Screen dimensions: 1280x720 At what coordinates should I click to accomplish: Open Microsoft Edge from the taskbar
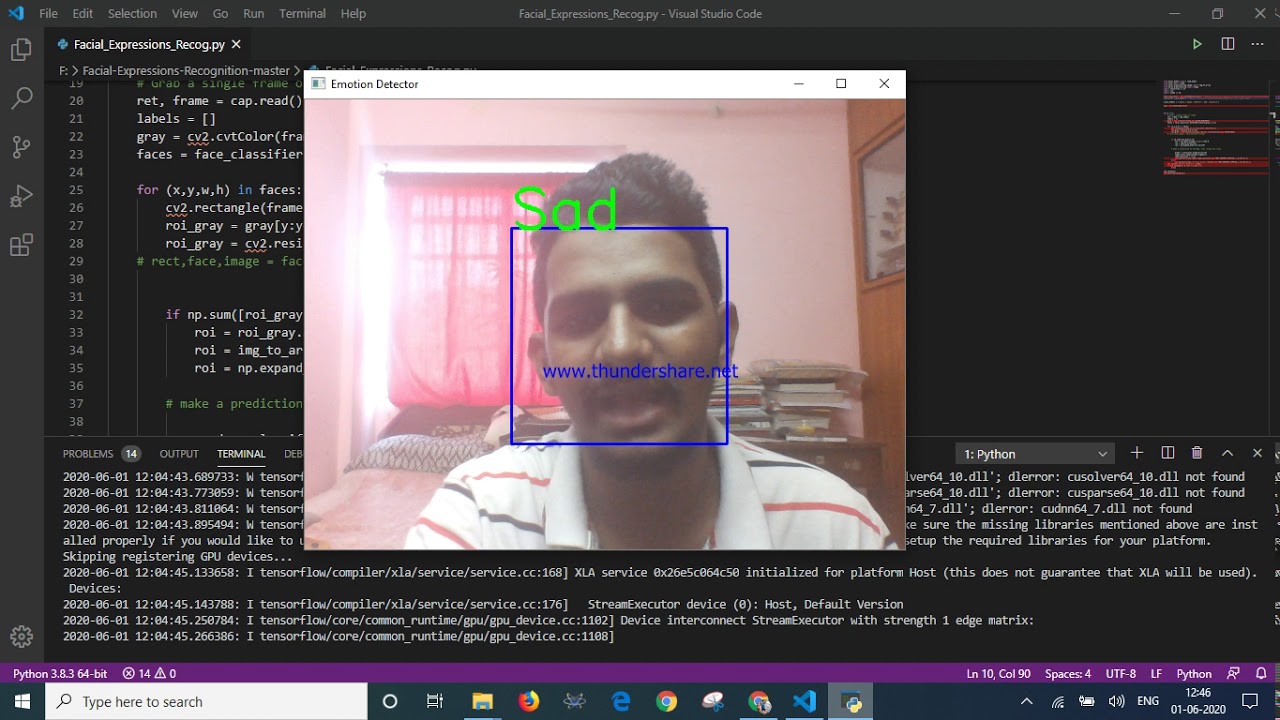pos(621,701)
